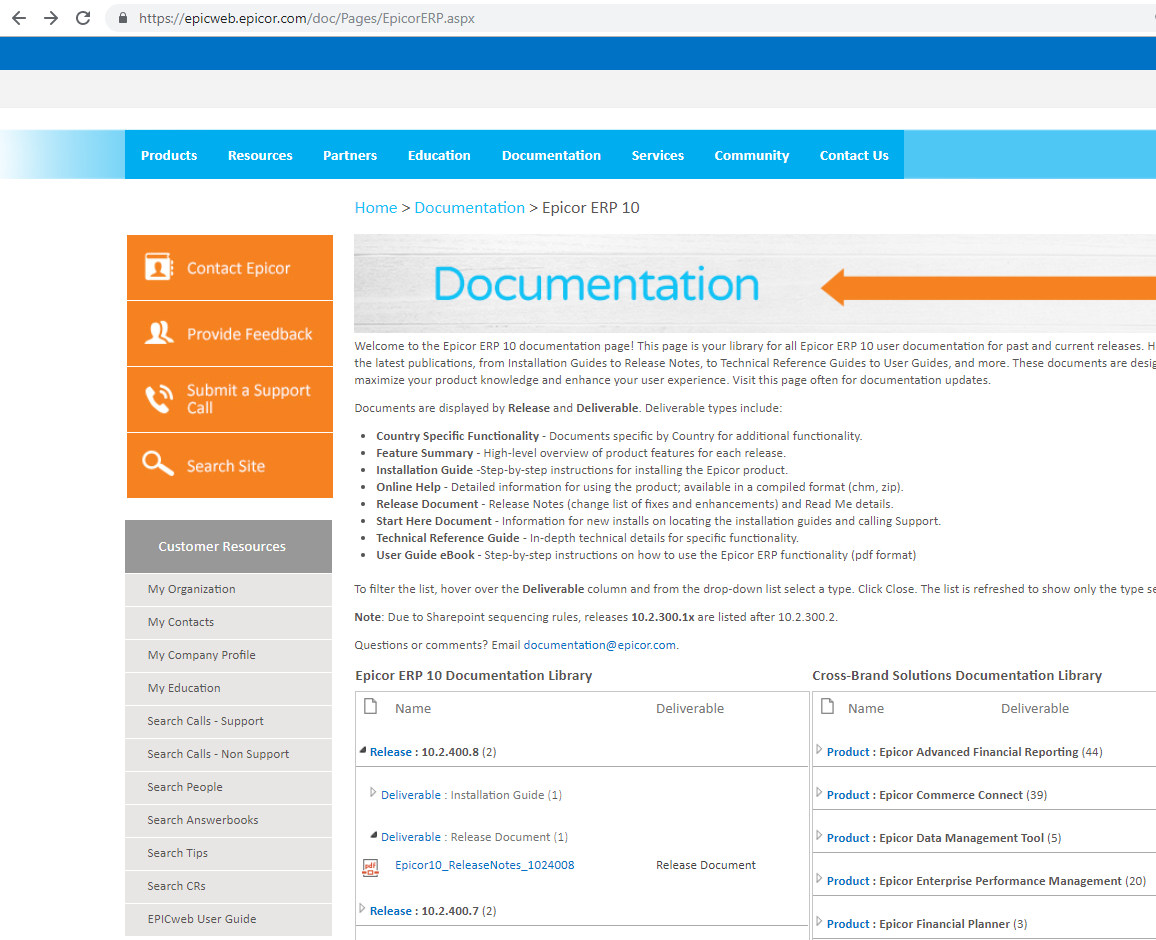Click the browser forward arrow
Screen dimensions: 1156x940
point(51,18)
